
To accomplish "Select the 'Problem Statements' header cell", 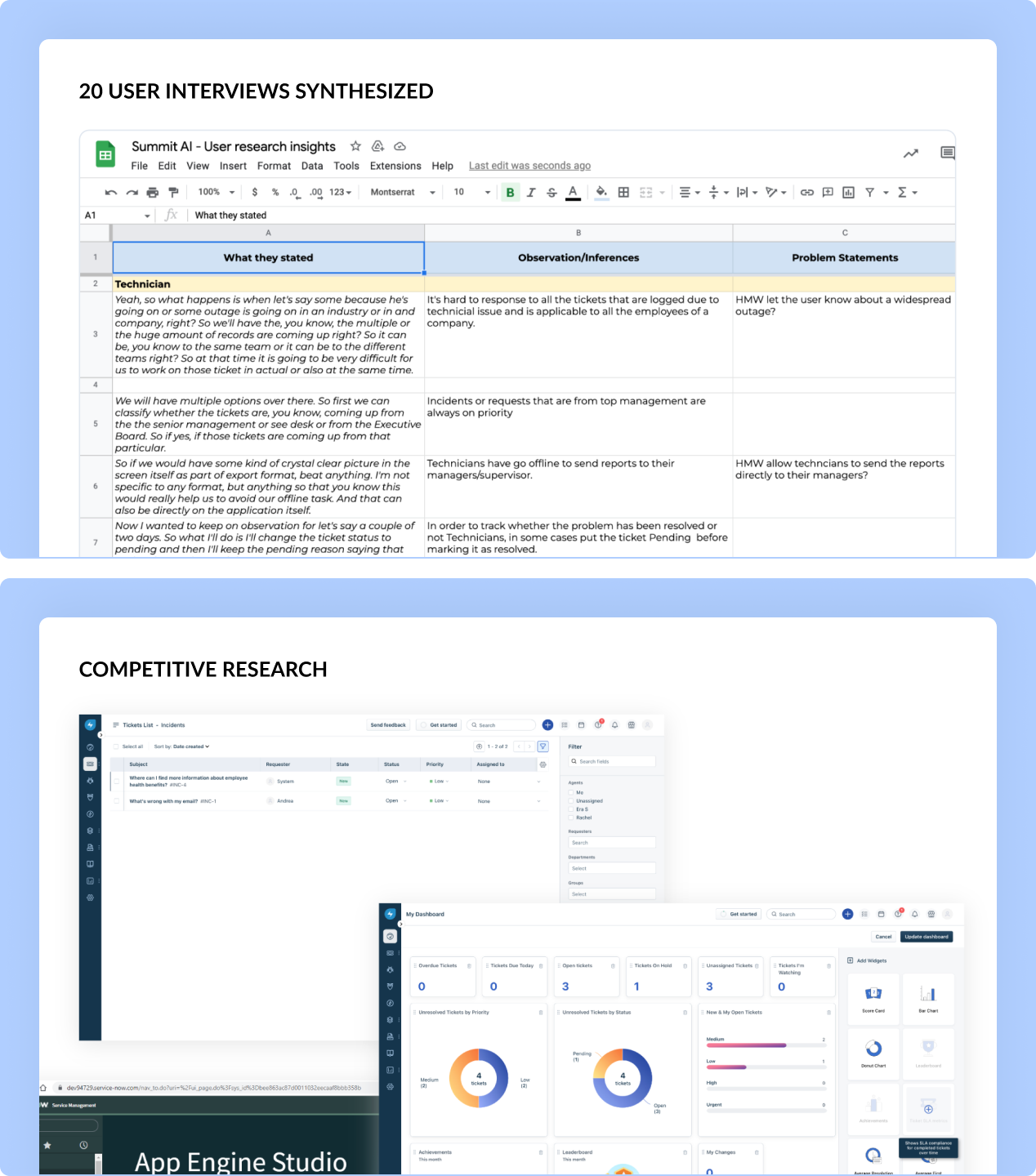I will 844,257.
